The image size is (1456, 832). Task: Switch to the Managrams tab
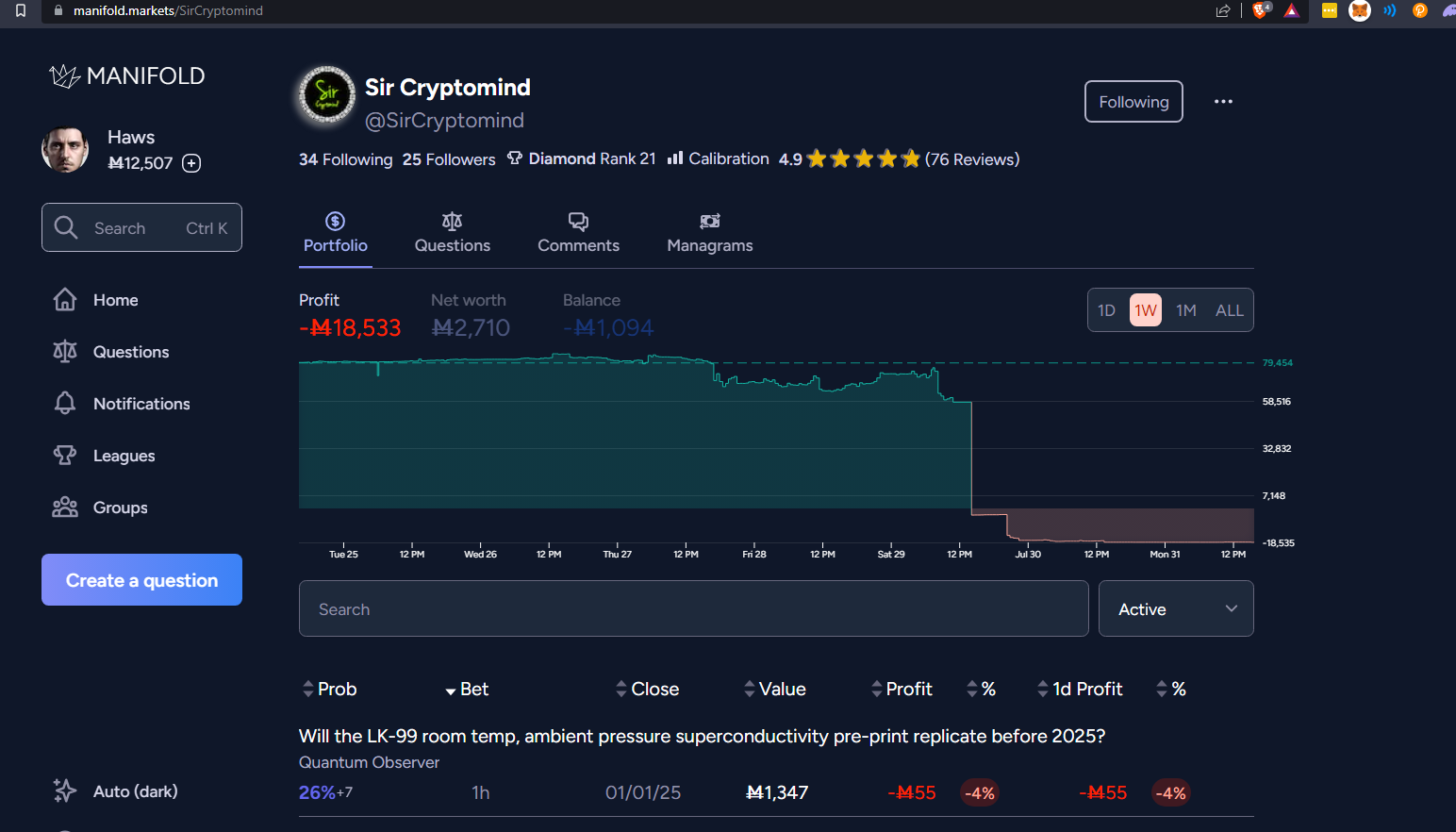[710, 233]
